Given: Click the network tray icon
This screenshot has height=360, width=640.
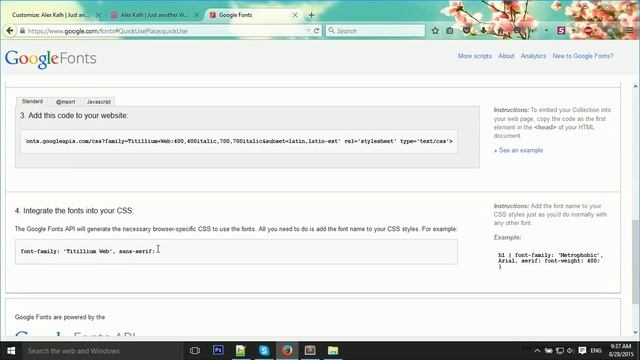Looking at the screenshot, I should point(560,351).
